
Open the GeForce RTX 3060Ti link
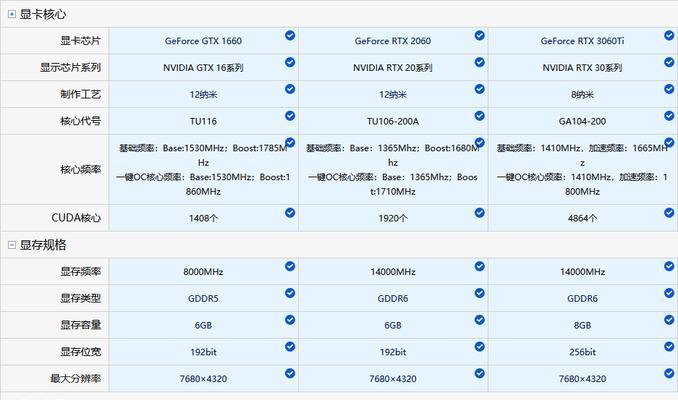tap(582, 41)
